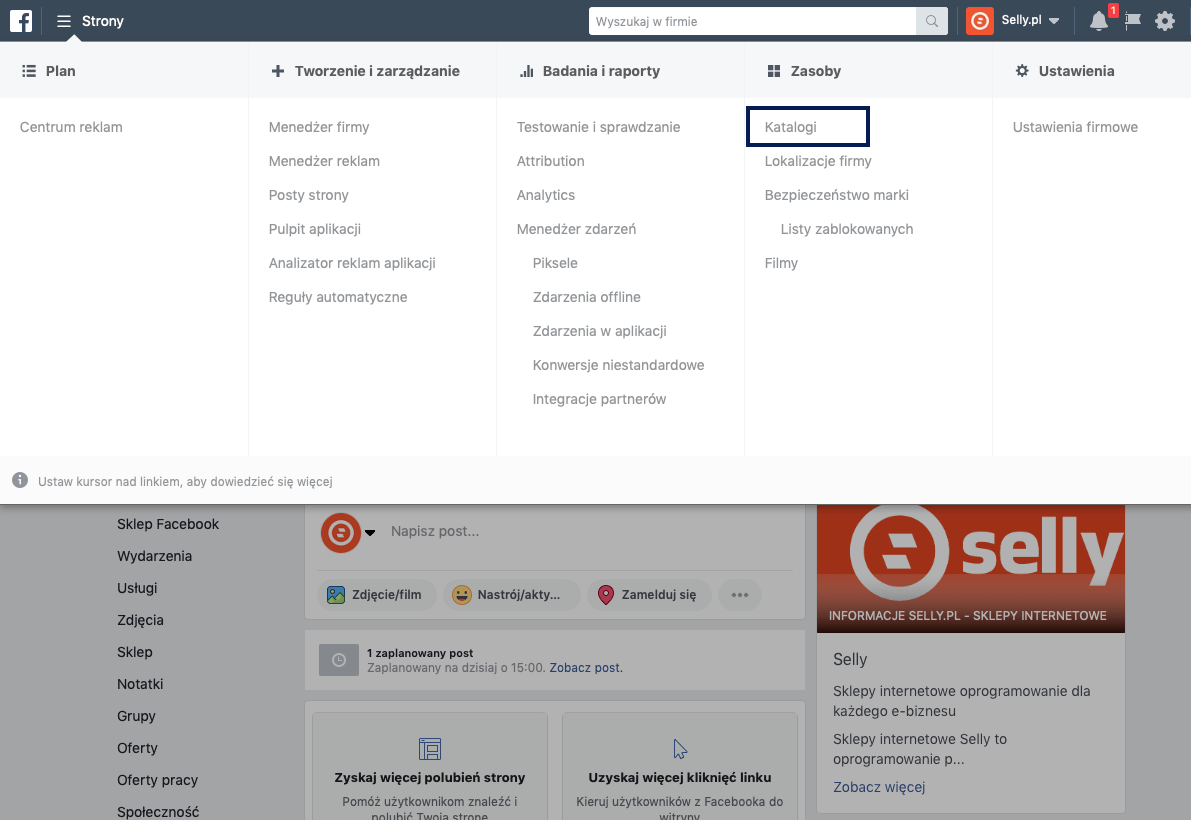Image resolution: width=1191 pixels, height=820 pixels.
Task: Click the Zamelduj się button
Action: click(648, 595)
